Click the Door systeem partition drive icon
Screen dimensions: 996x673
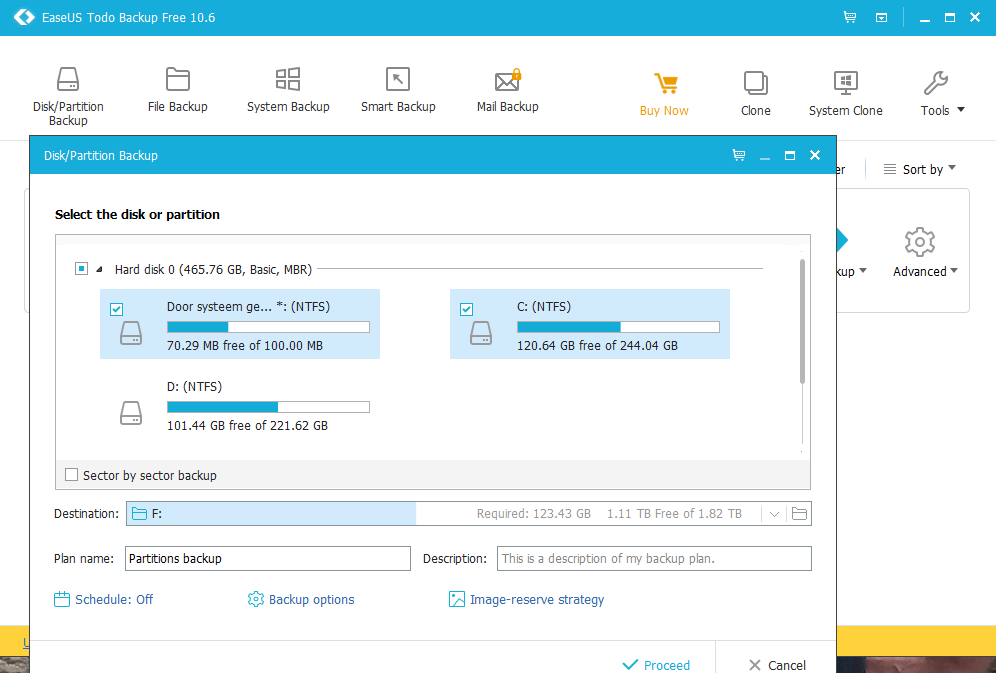131,333
